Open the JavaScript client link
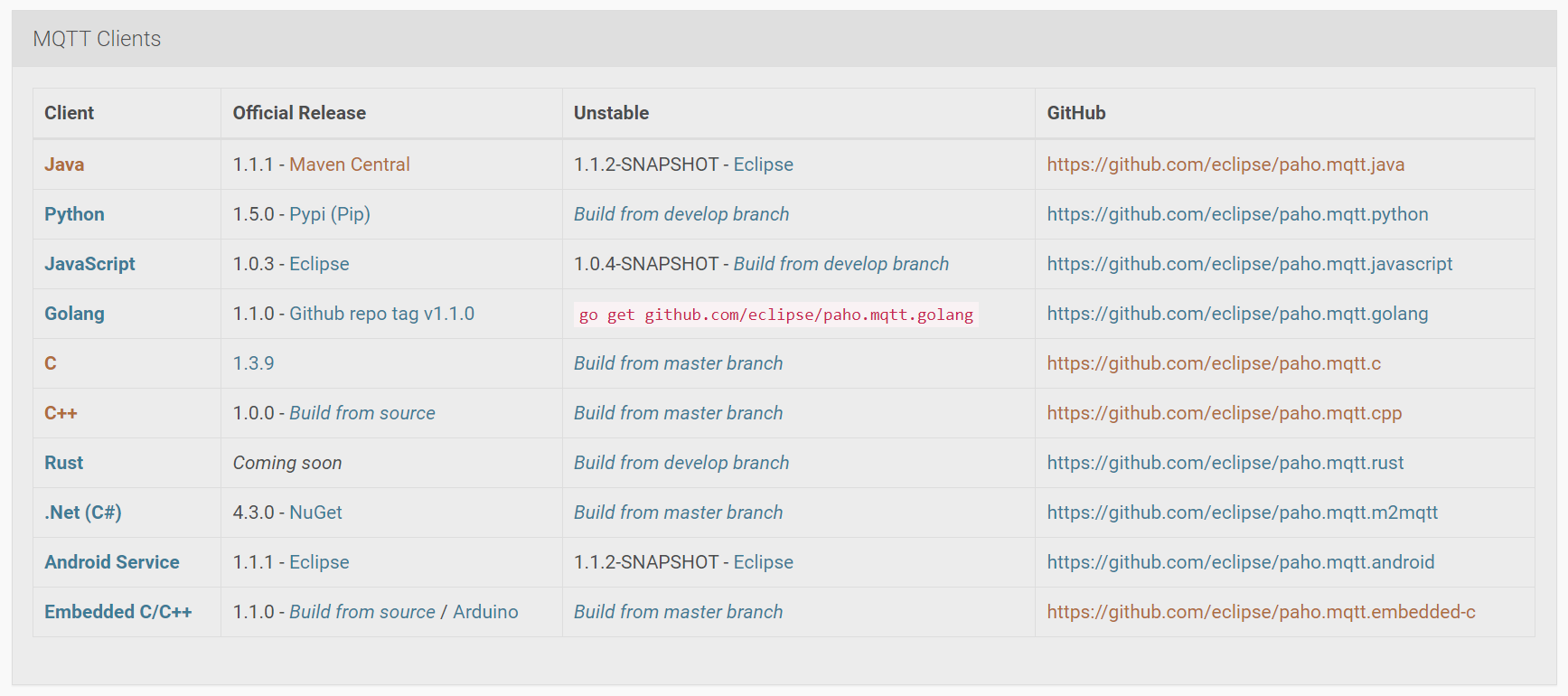 point(89,264)
